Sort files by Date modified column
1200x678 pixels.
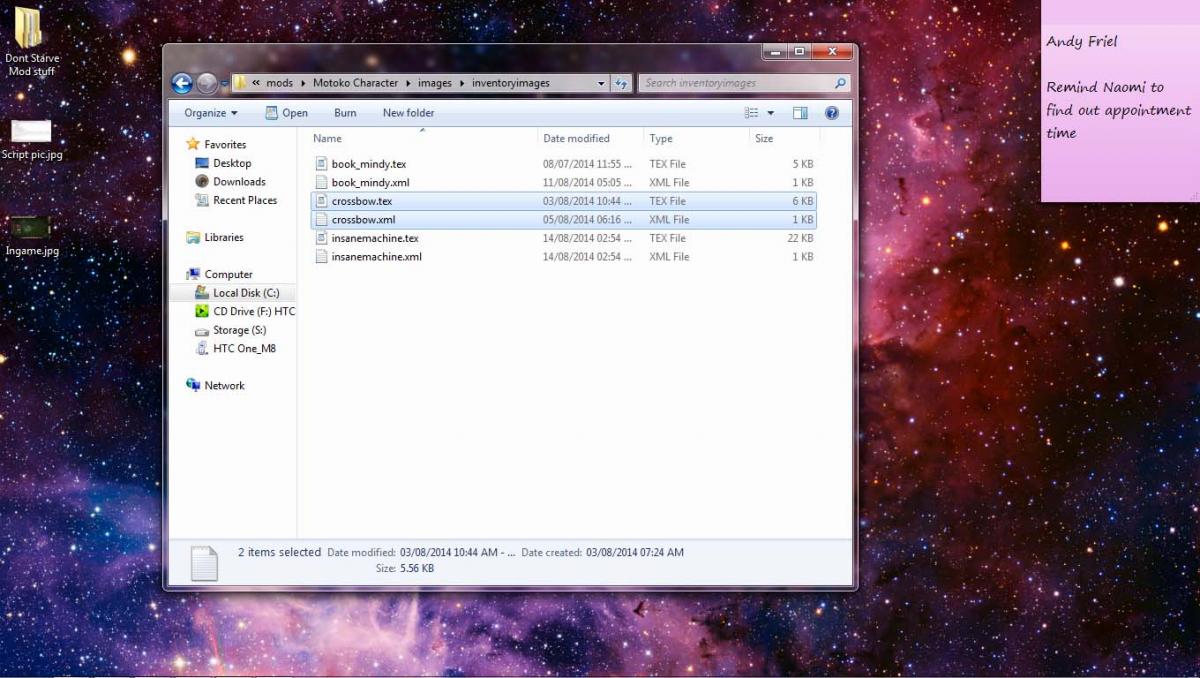(x=576, y=139)
